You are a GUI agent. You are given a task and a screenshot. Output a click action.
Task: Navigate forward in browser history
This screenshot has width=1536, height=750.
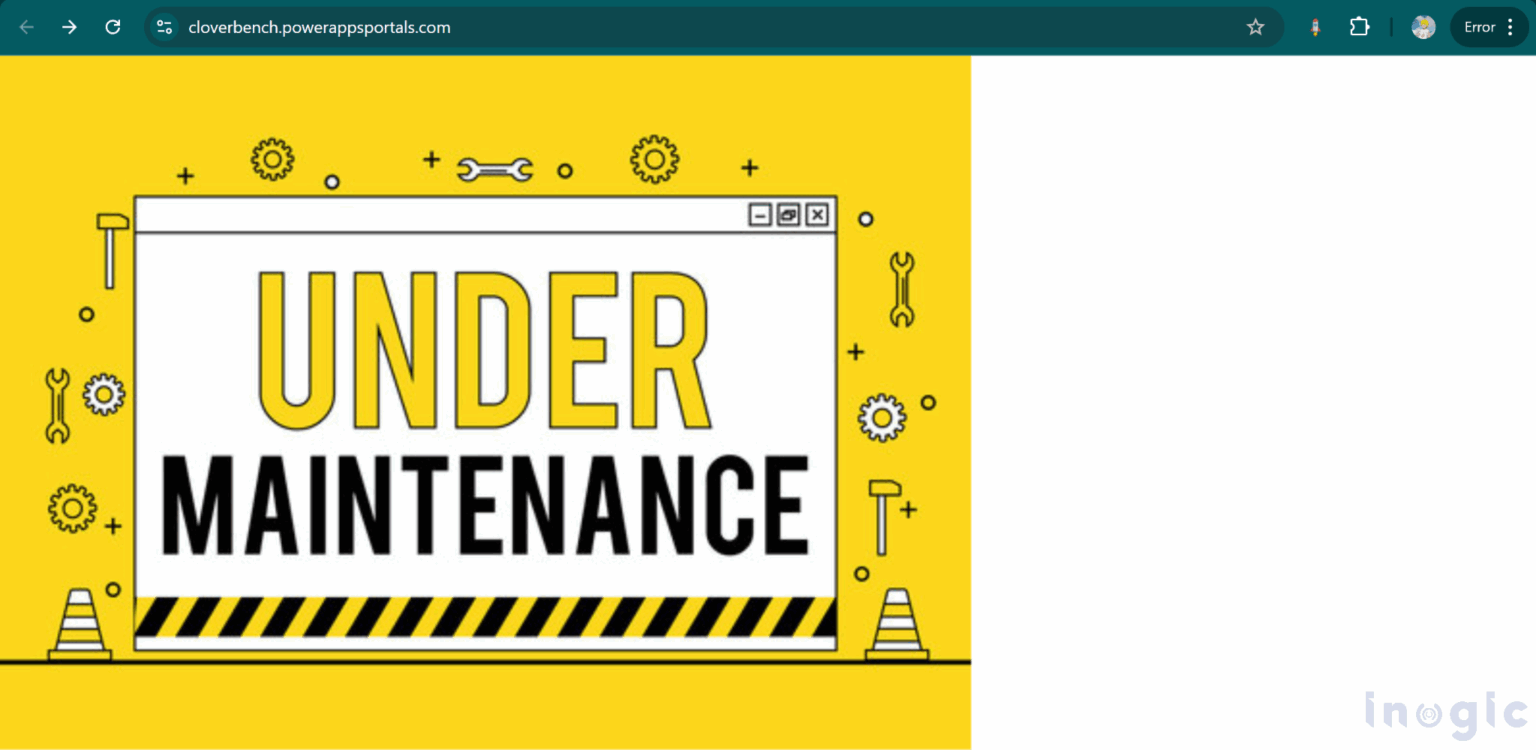click(x=69, y=27)
